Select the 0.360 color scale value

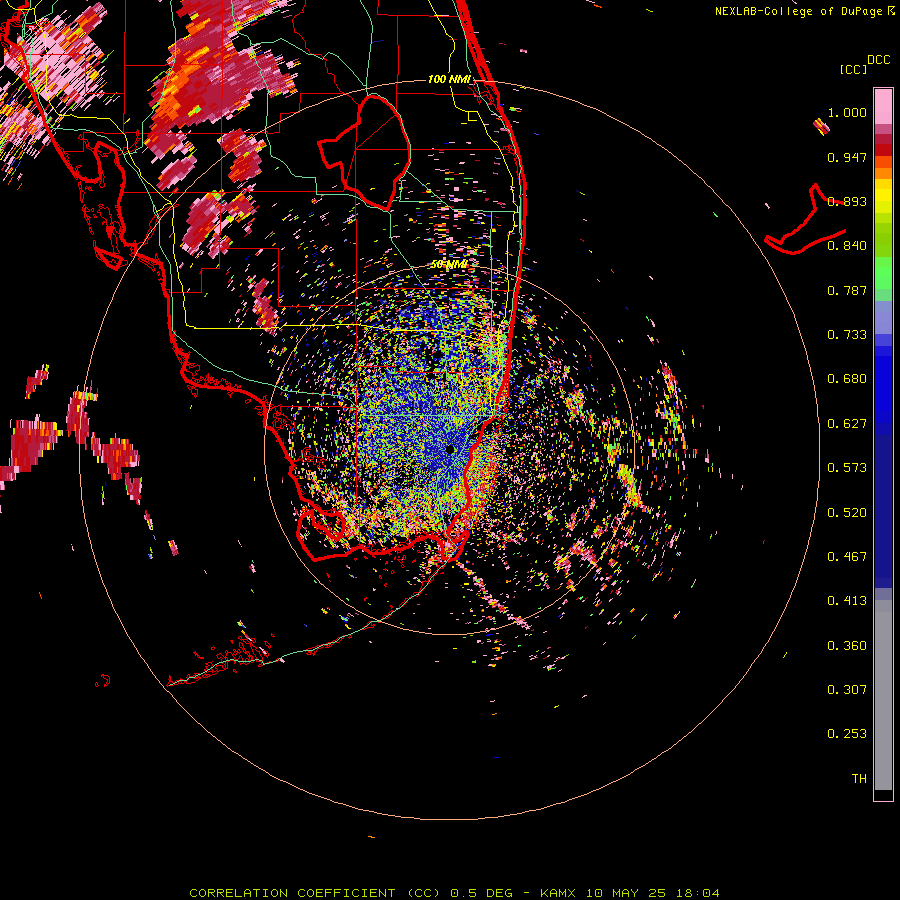pos(847,646)
